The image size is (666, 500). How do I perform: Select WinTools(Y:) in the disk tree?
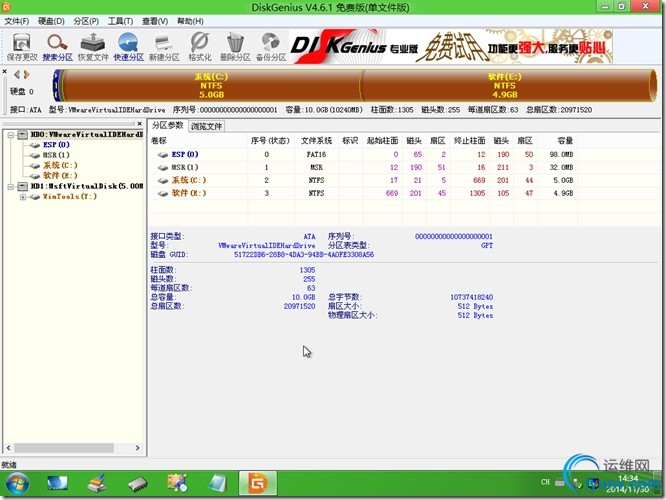click(70, 197)
